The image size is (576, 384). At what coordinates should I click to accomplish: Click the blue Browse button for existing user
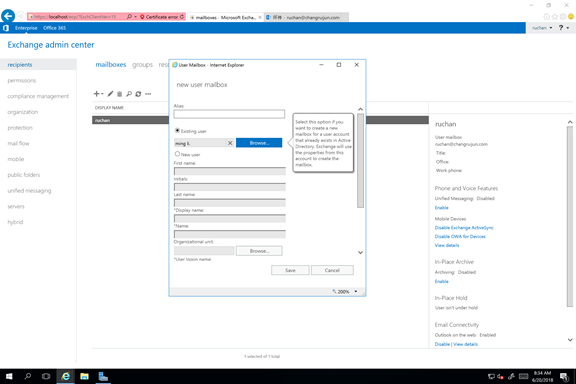[x=259, y=143]
